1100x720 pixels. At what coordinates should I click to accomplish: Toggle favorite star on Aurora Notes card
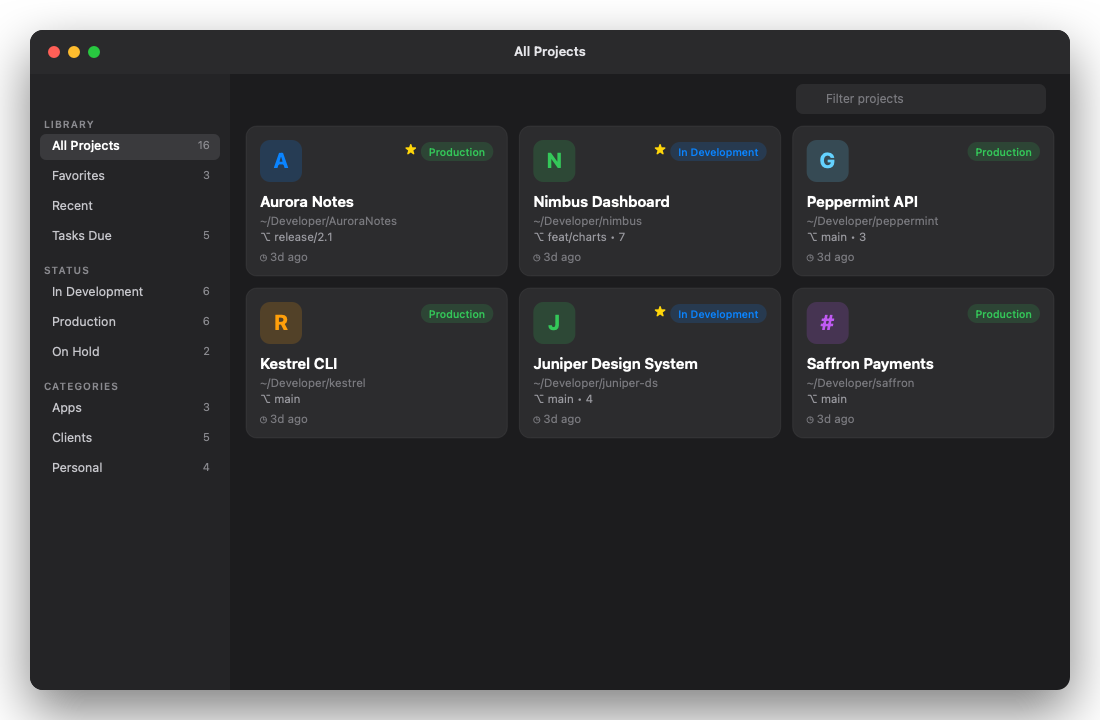point(410,149)
